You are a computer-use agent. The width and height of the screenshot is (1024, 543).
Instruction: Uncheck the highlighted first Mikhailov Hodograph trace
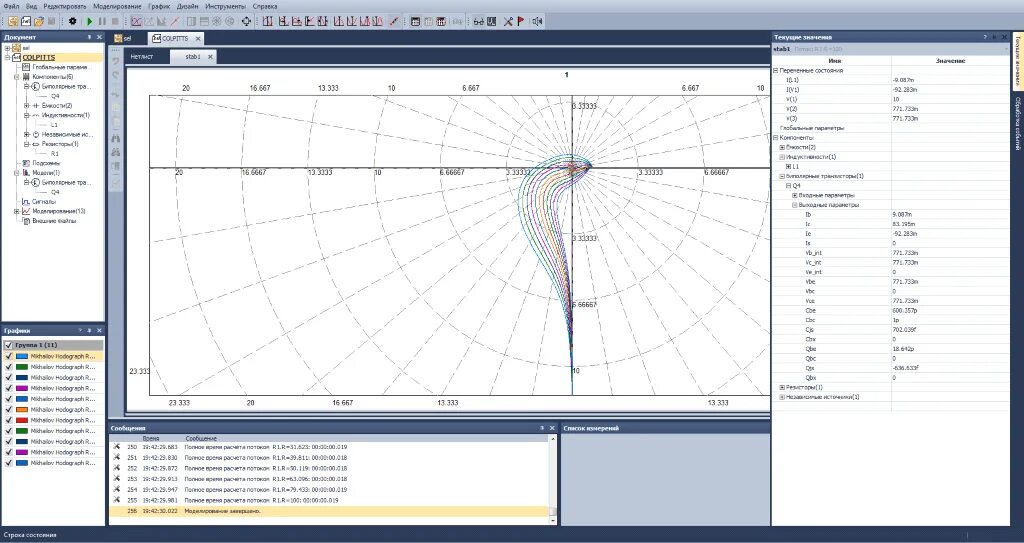(x=8, y=356)
